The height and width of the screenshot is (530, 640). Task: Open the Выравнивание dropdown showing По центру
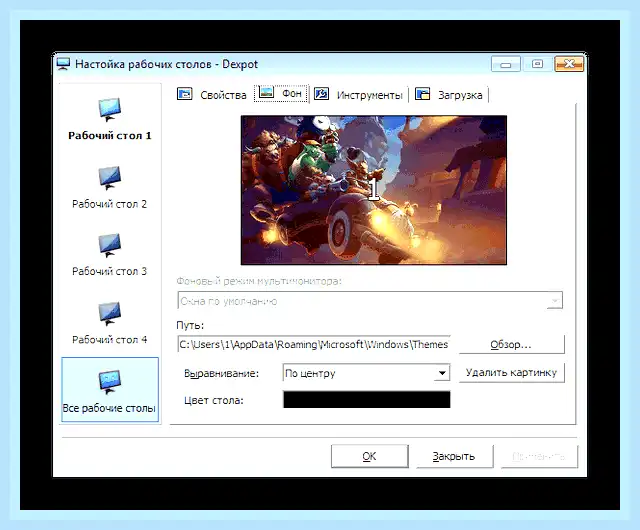coord(367,373)
